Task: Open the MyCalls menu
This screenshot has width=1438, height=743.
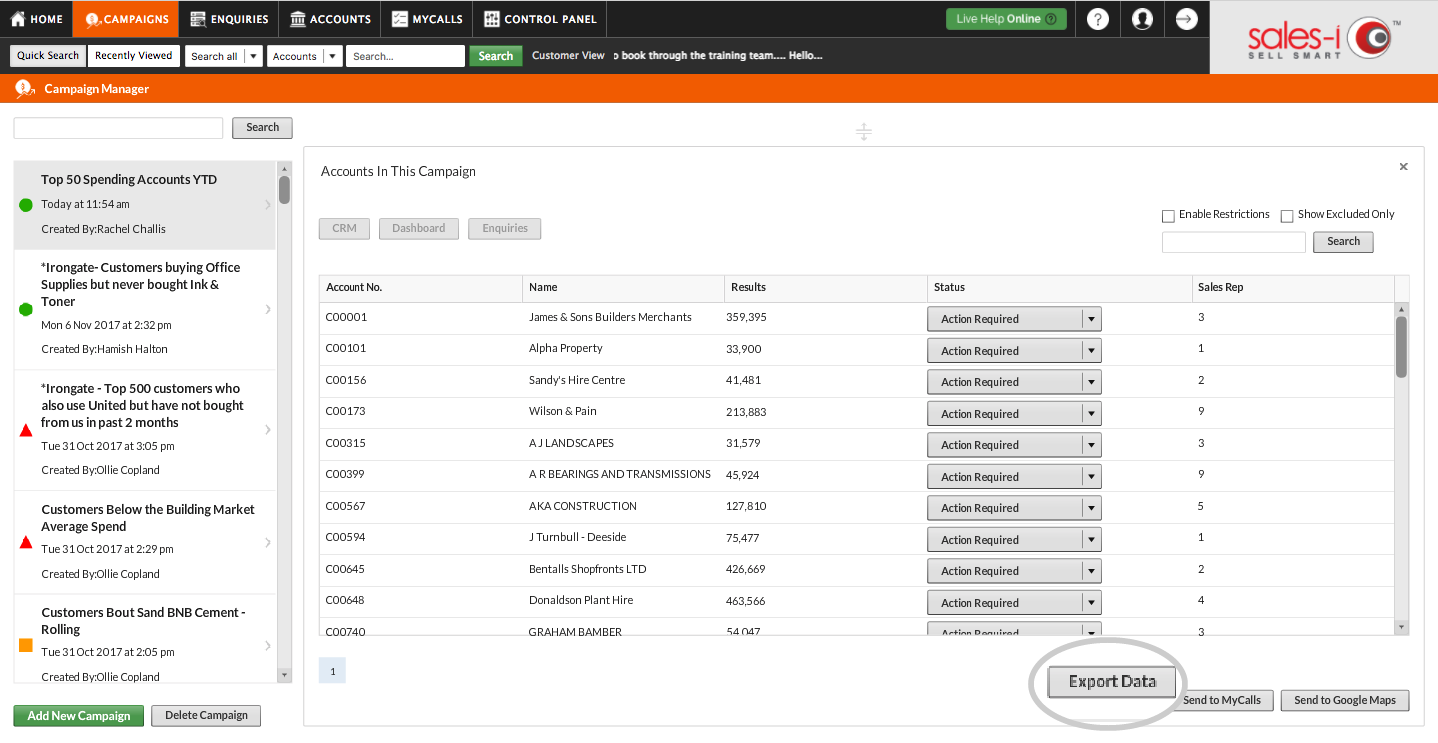Action: (427, 19)
